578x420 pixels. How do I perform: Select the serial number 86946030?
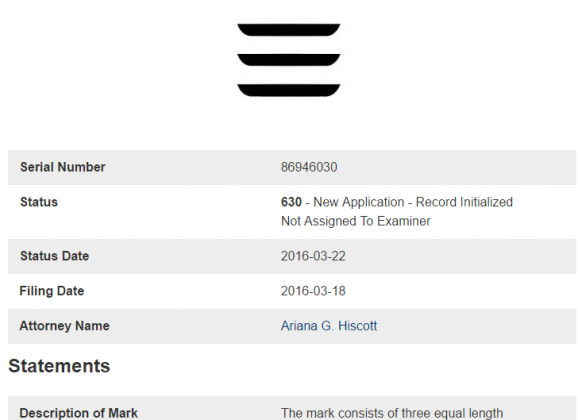(309, 167)
